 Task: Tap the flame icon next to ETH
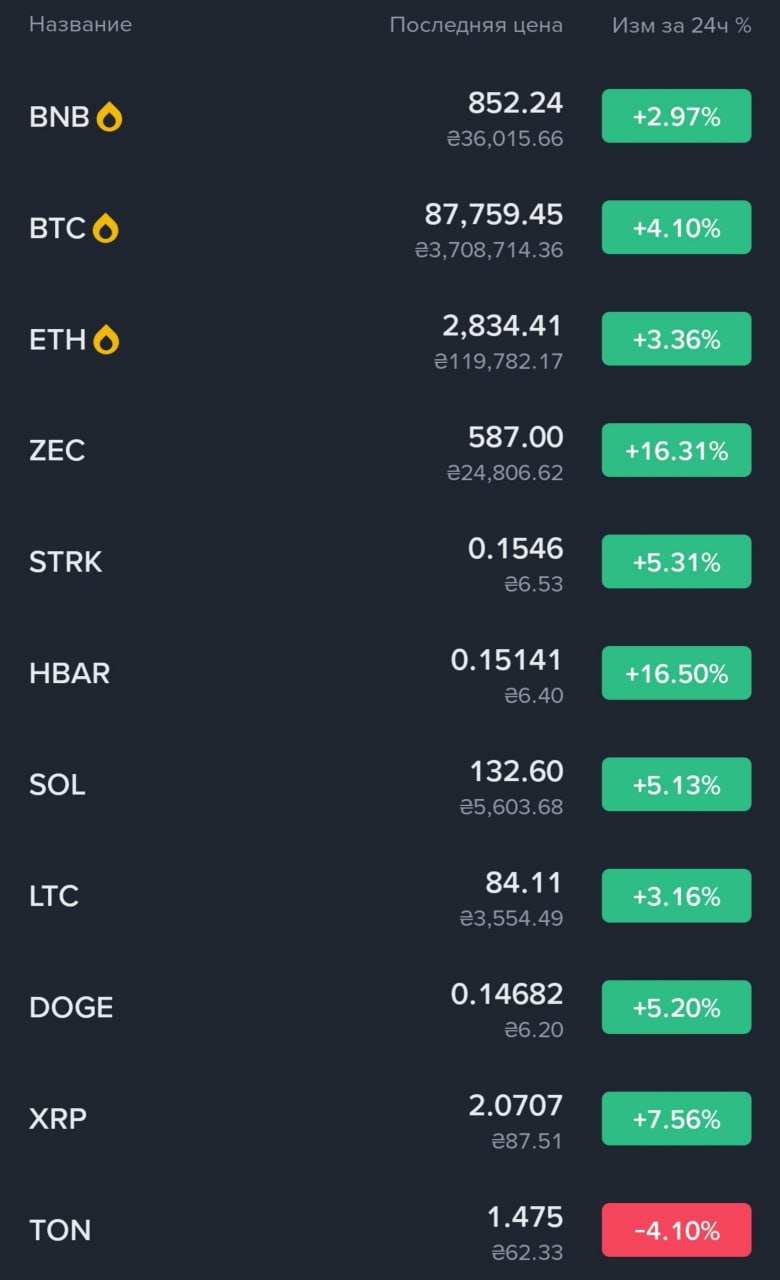[x=106, y=341]
